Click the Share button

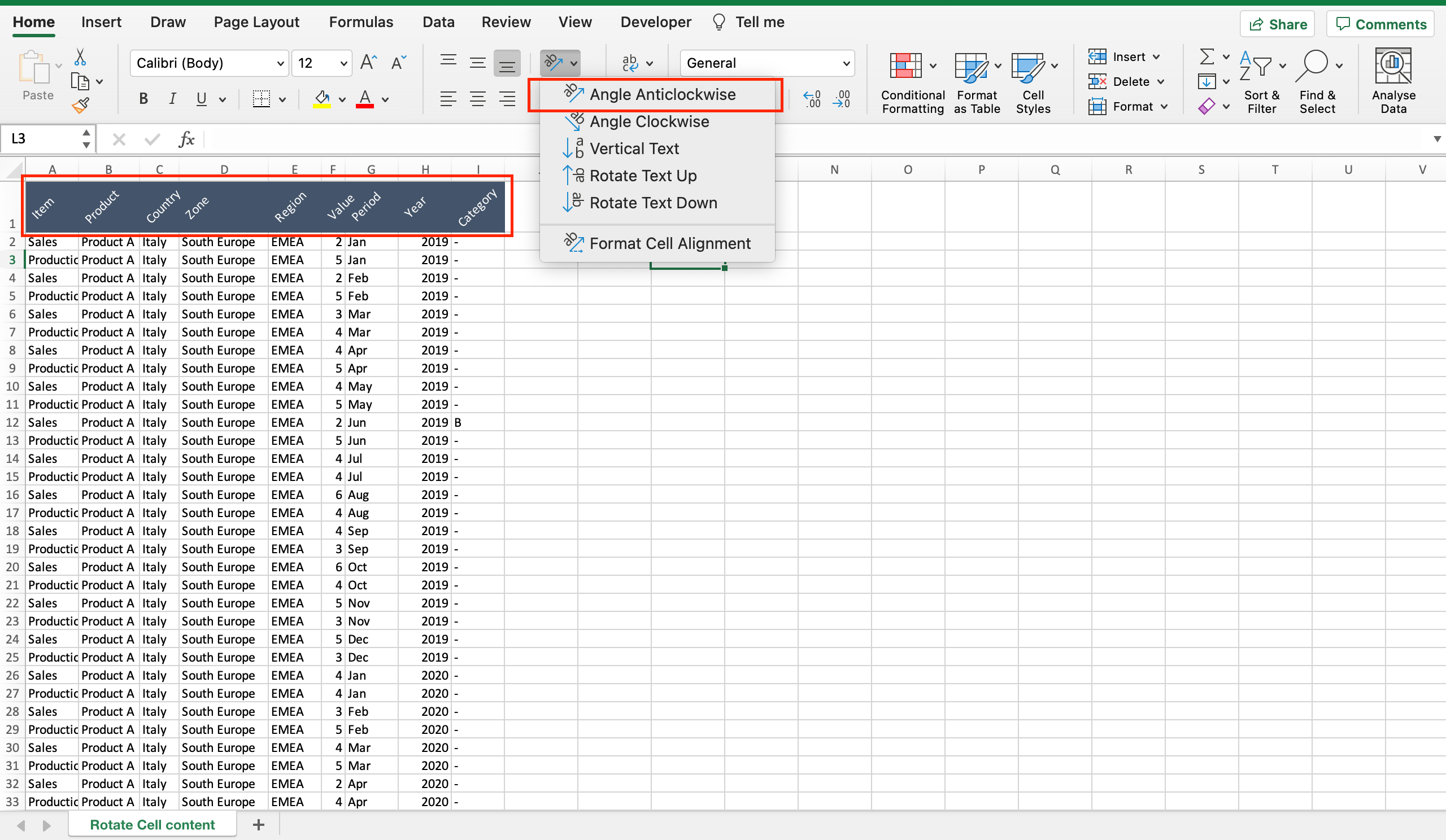pos(1277,24)
